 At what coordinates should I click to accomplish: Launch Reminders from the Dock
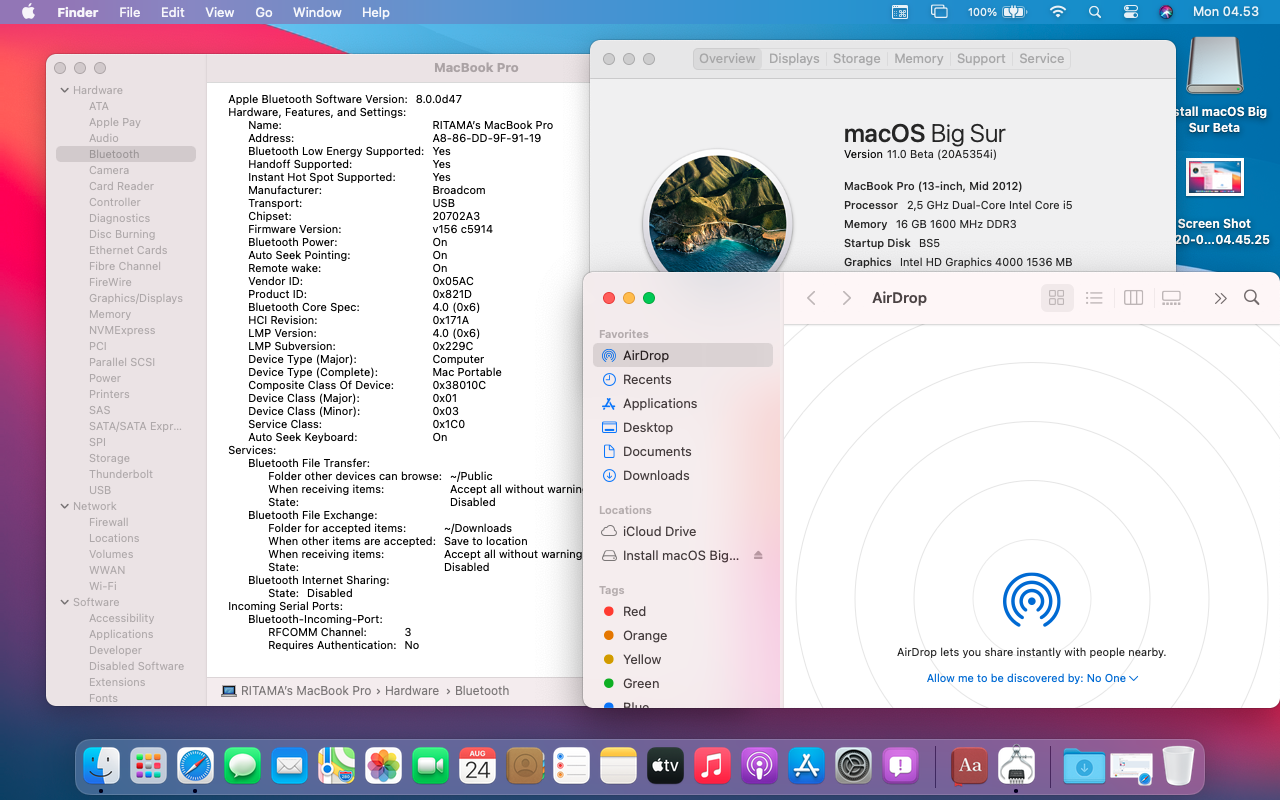[x=571, y=766]
